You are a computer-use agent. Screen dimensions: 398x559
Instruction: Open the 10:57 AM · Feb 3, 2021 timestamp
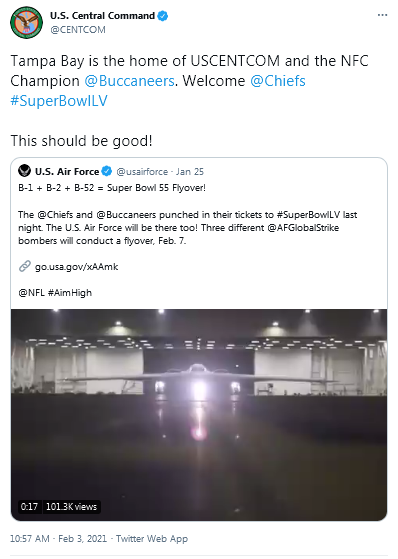coord(58,539)
